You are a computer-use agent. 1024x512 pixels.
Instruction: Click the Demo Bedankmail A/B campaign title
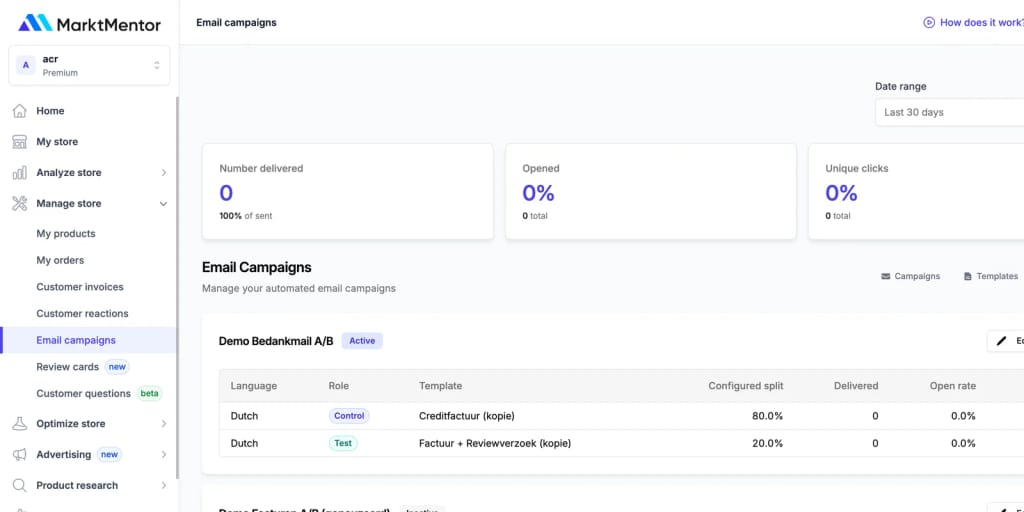276,341
